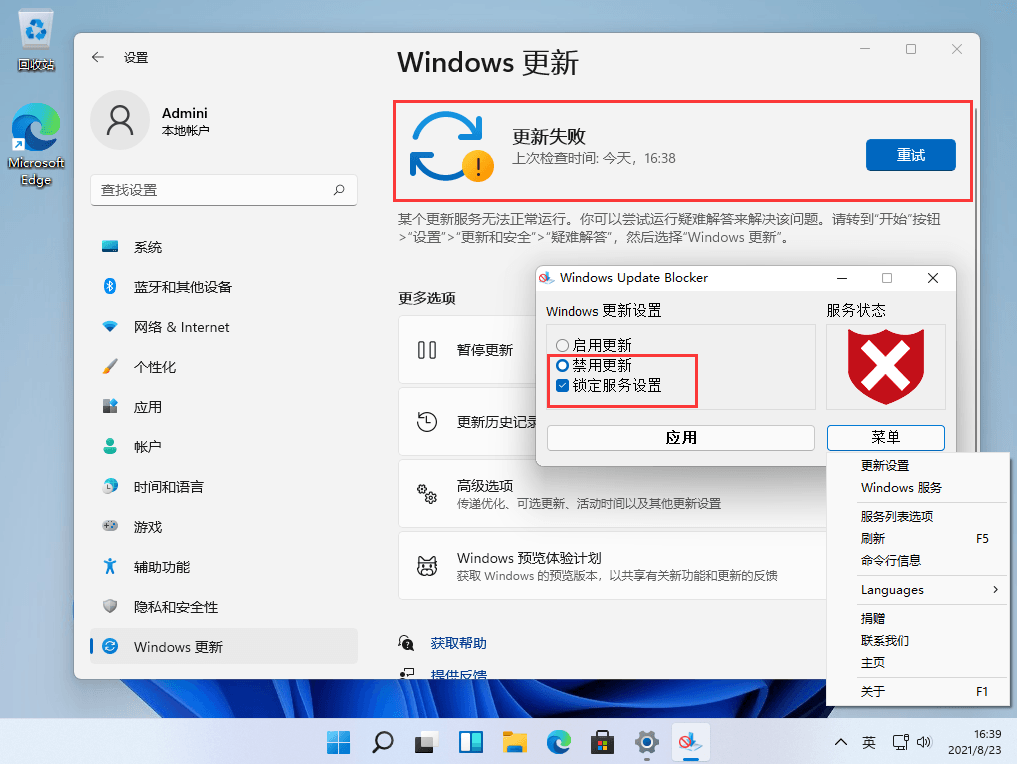1017x764 pixels.
Task: Open network status in system tray
Action: 900,742
